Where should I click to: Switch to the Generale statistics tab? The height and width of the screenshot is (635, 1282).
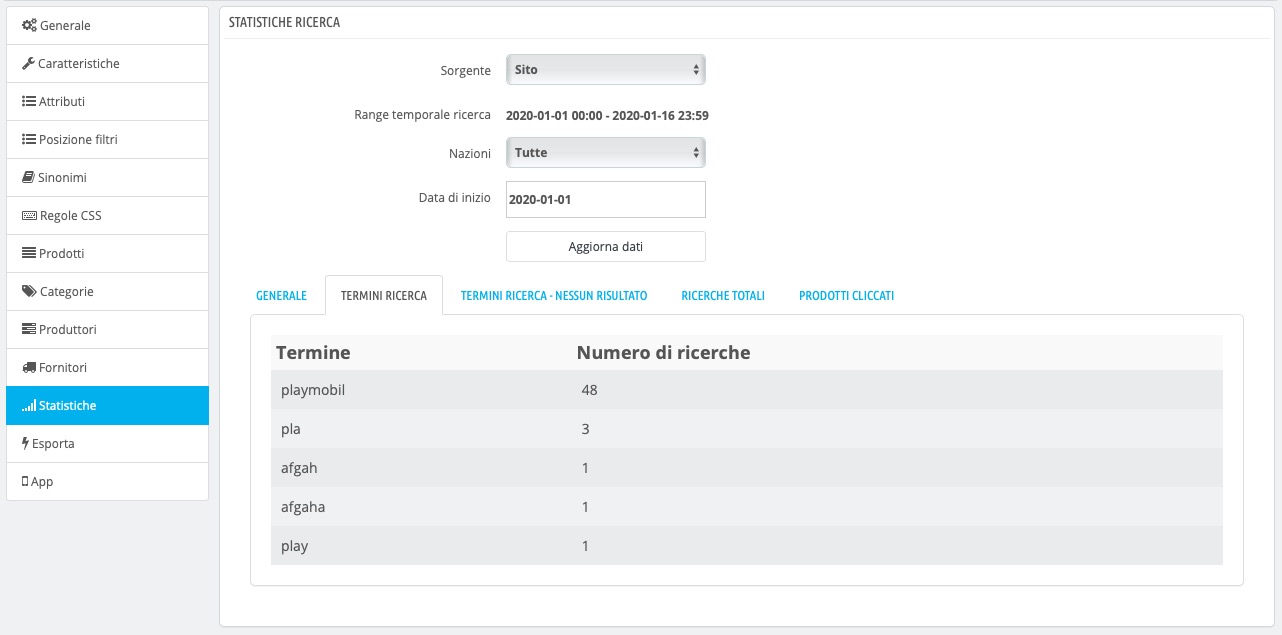(x=282, y=296)
